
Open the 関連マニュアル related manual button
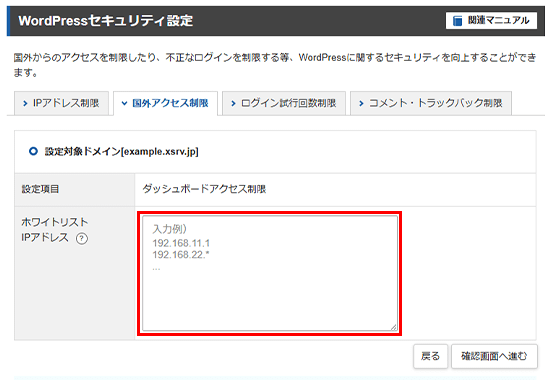tap(491, 21)
